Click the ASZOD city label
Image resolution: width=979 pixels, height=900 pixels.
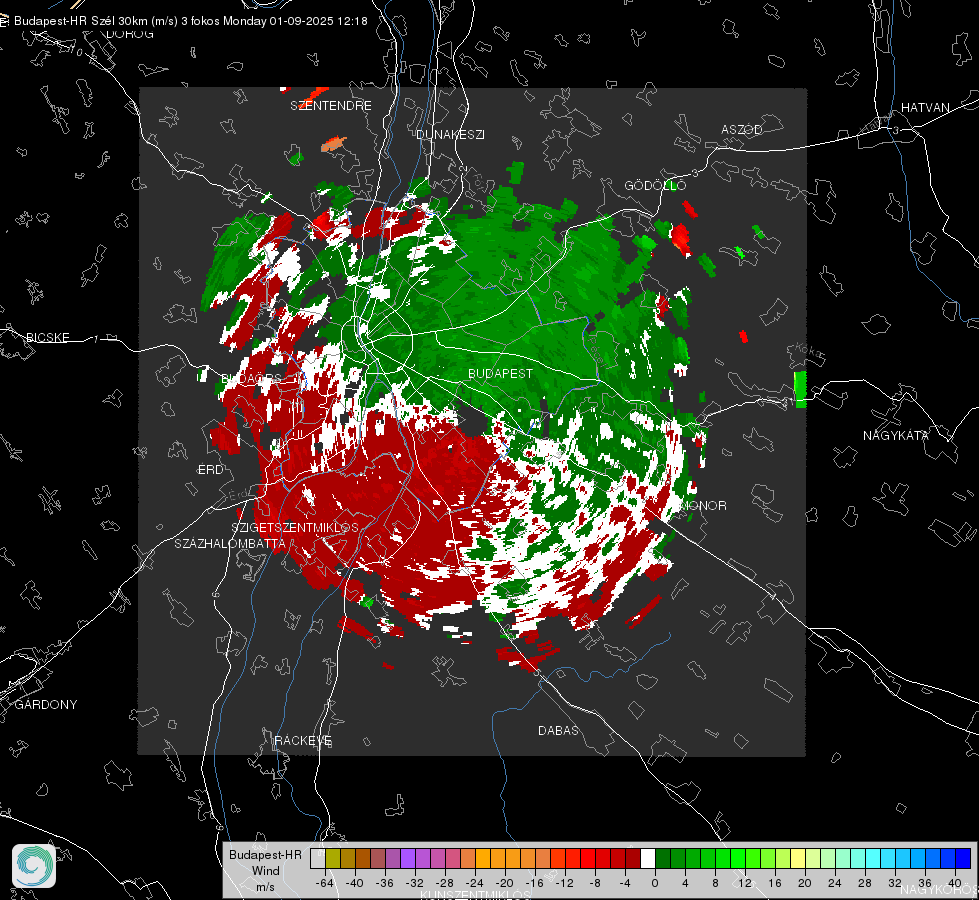742,129
